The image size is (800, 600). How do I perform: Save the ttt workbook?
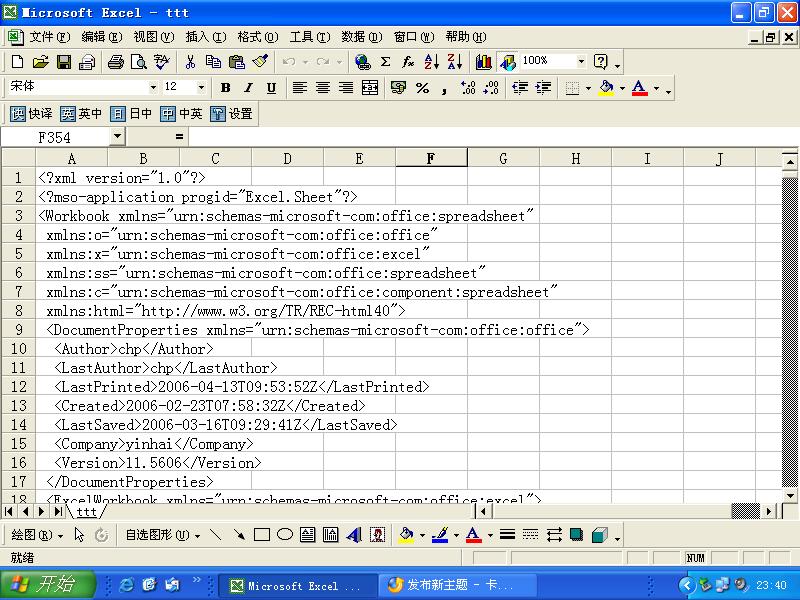(x=64, y=62)
